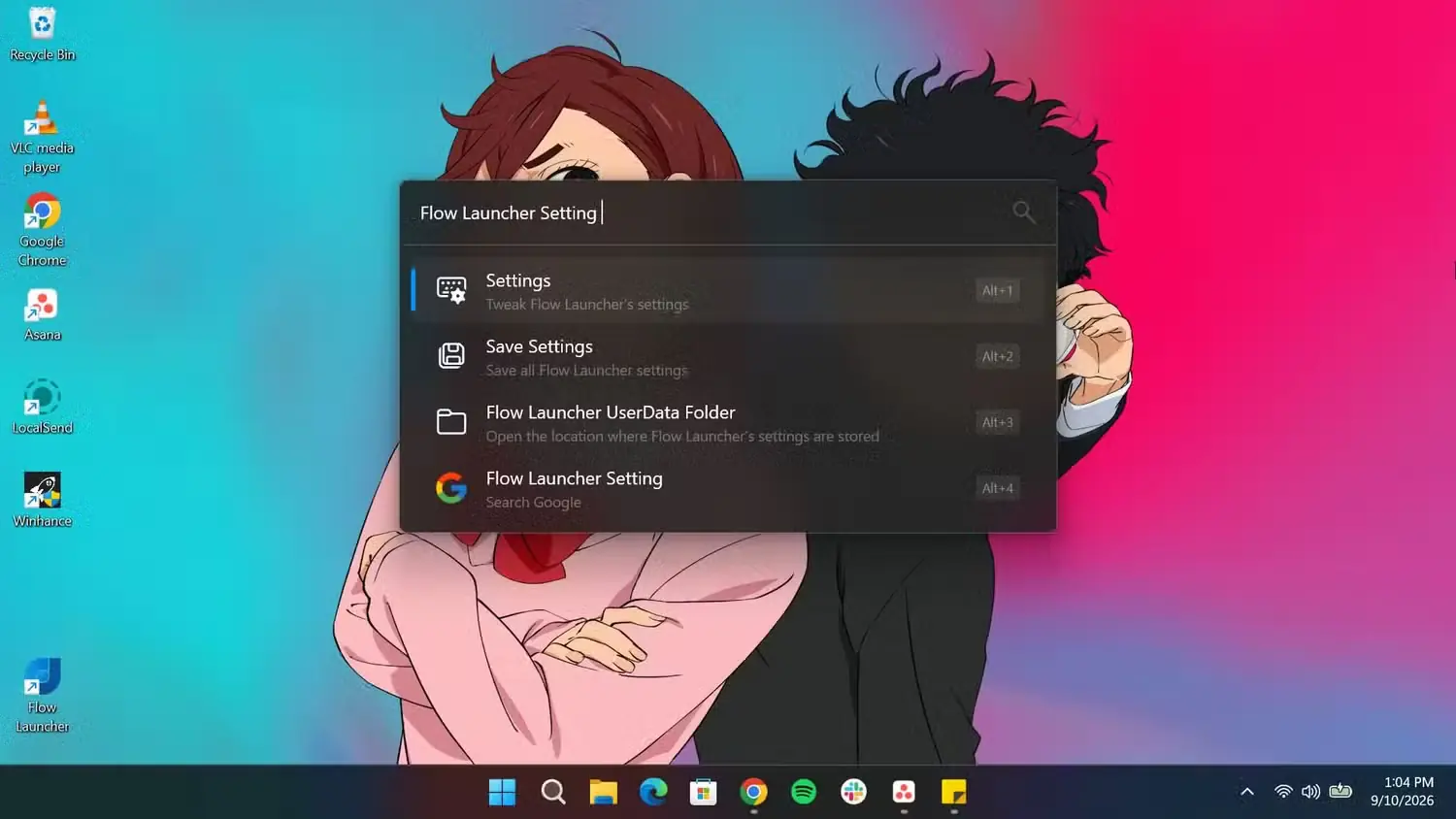Image resolution: width=1456 pixels, height=819 pixels.
Task: Open taskbar Search
Action: coord(553,792)
